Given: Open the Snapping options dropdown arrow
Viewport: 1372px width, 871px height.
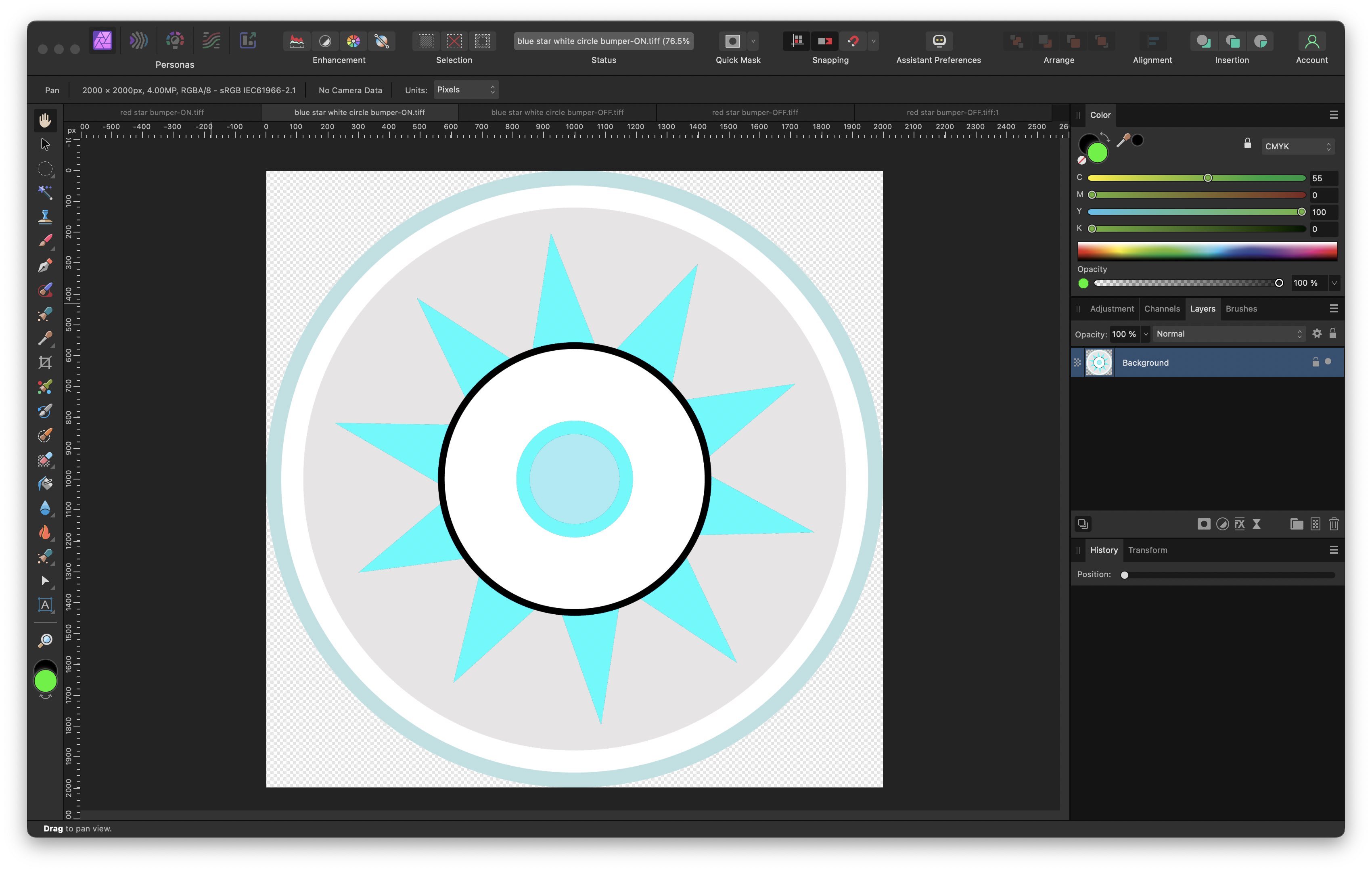Looking at the screenshot, I should [x=874, y=41].
